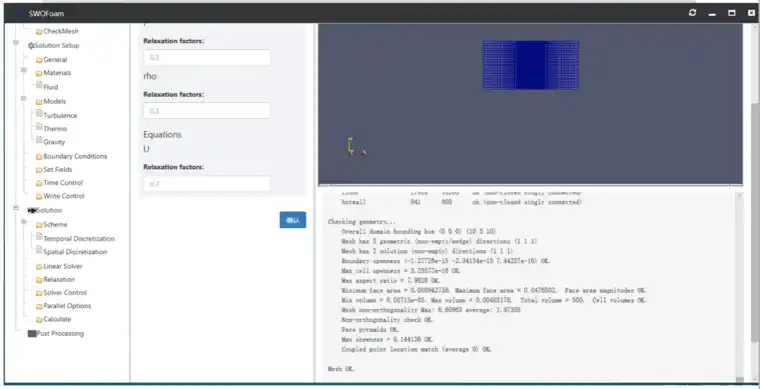The image size is (760, 389).
Task: Toggle the Scheme node expander
Action: [23, 222]
